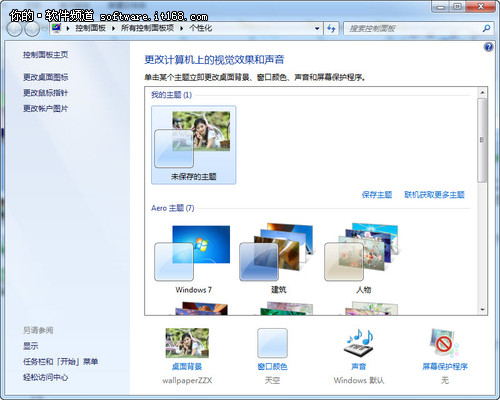The image size is (500, 400).
Task: Select the 未保存的主题 unsaved theme
Action: tap(194, 145)
